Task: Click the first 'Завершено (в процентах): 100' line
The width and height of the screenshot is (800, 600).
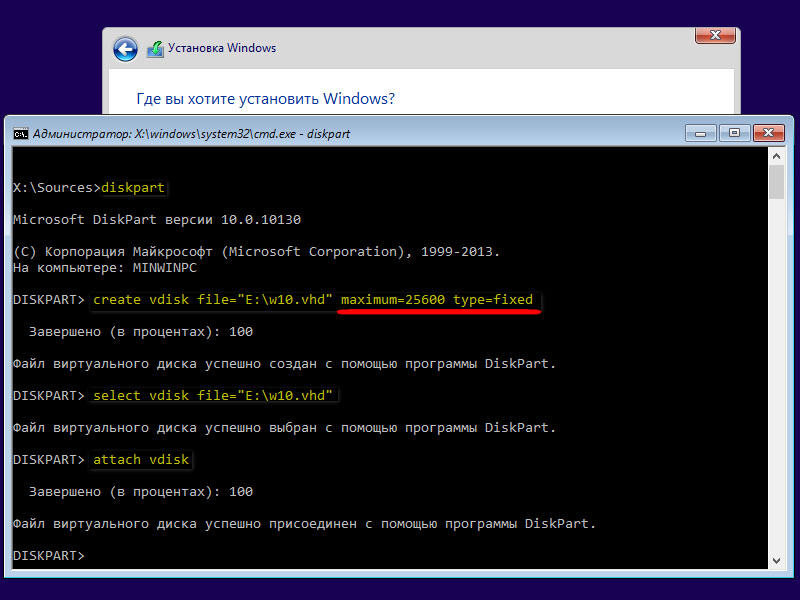Action: point(141,332)
